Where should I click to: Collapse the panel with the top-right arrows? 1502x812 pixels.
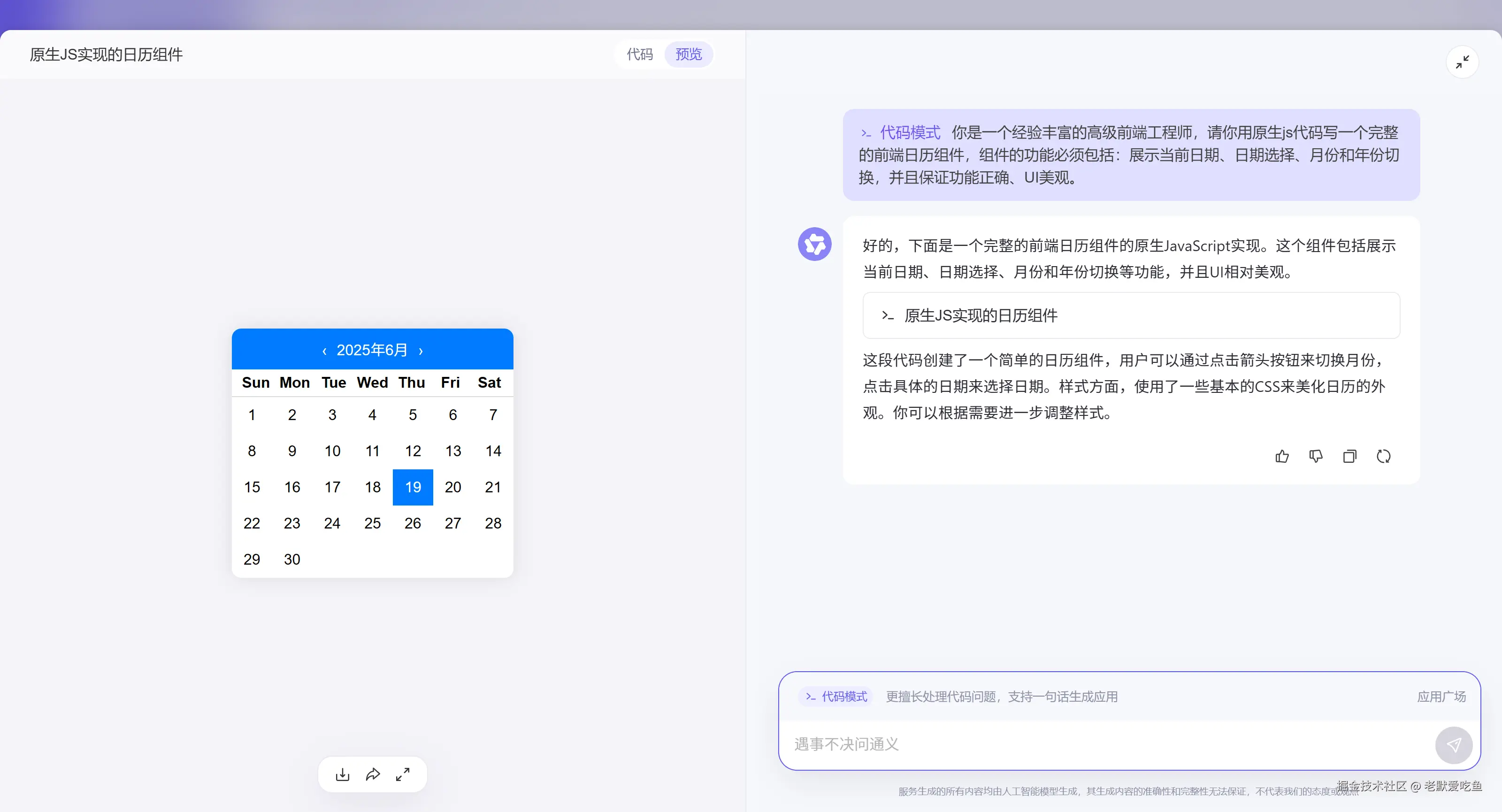click(1463, 61)
